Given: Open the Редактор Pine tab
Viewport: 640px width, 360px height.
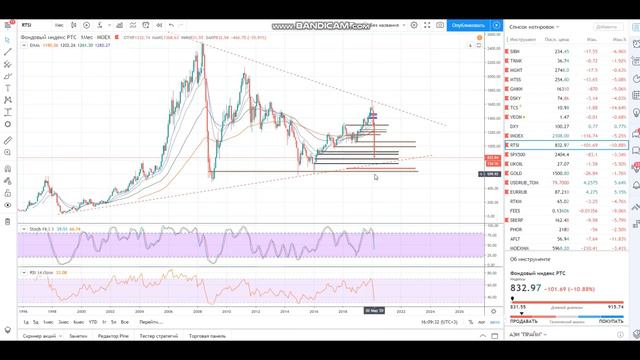Looking at the screenshot, I should (x=113, y=336).
